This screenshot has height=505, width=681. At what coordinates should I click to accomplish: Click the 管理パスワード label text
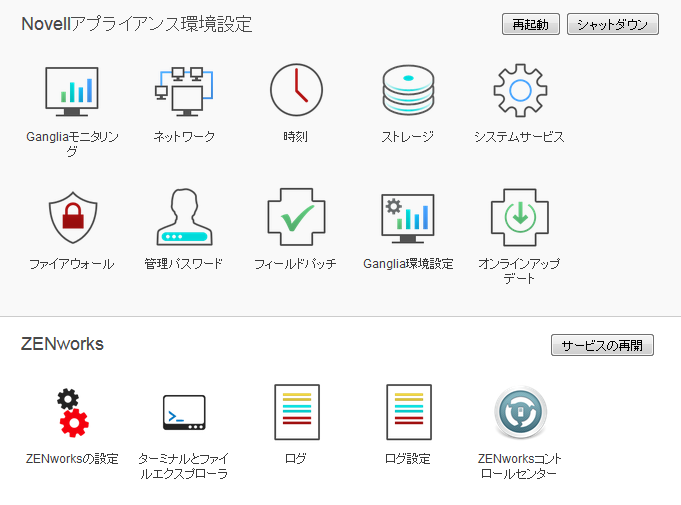pos(184,264)
